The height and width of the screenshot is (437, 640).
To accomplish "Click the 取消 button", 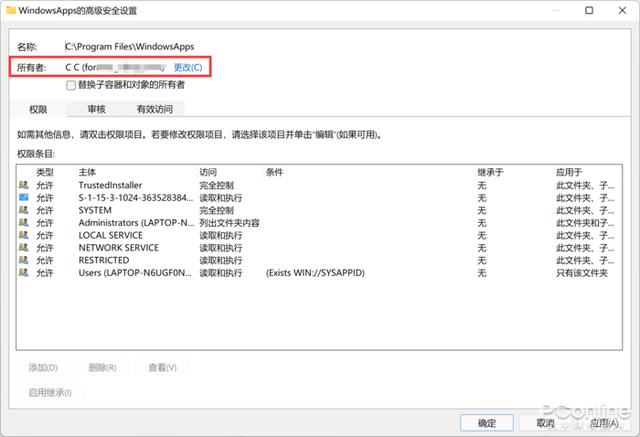I will point(545,423).
